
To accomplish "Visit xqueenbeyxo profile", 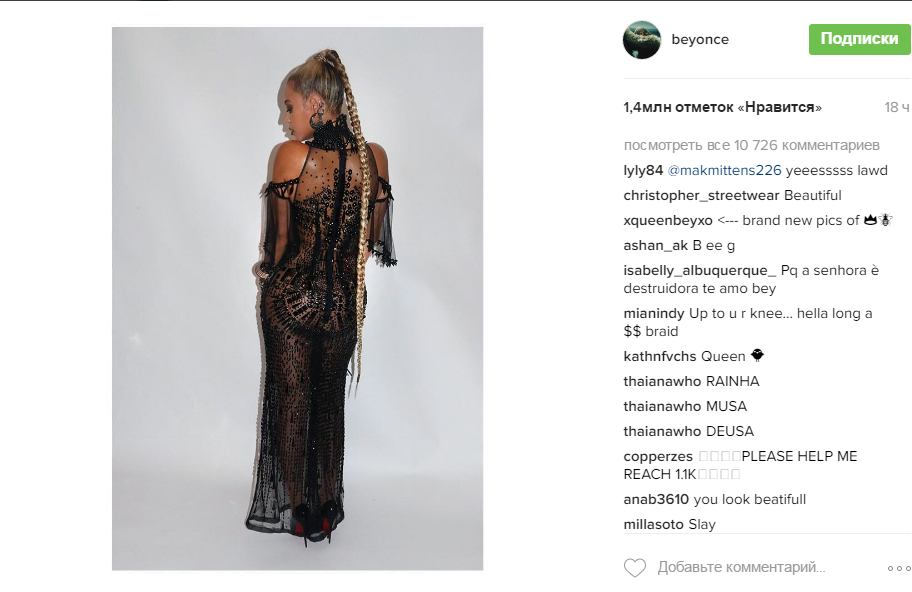I will (668, 220).
